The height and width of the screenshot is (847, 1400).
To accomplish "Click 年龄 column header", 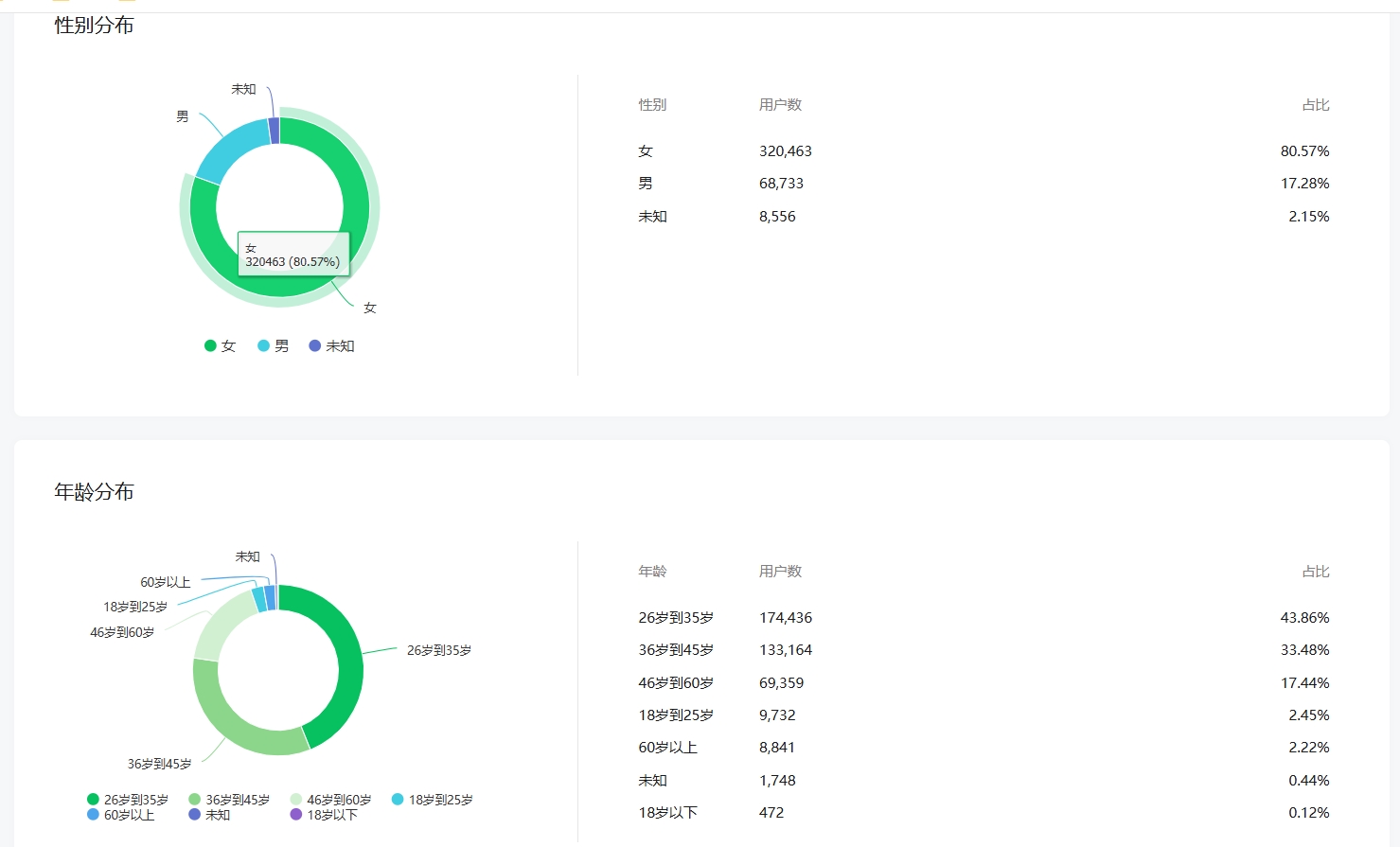I will pyautogui.click(x=652, y=572).
